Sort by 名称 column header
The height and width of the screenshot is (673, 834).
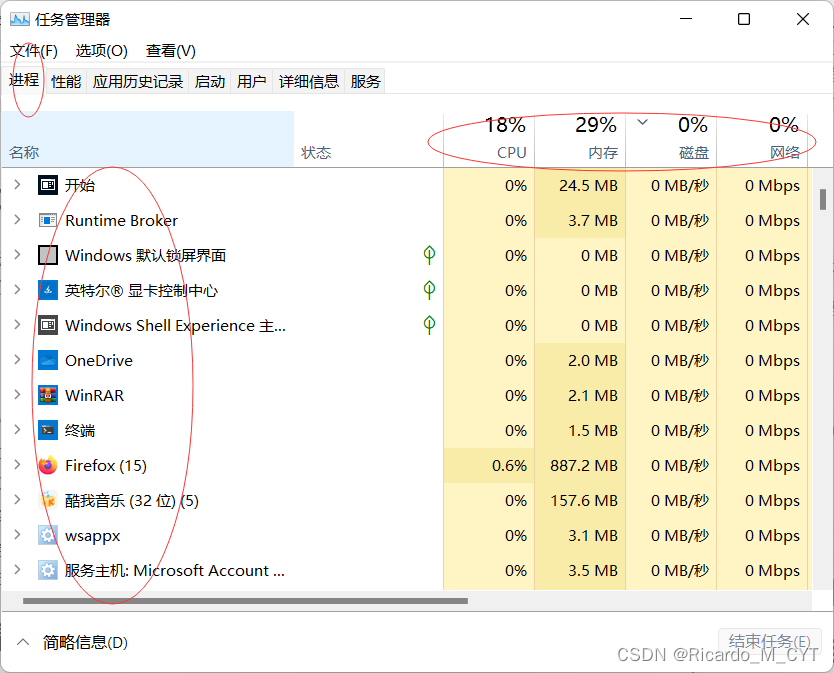(x=148, y=139)
